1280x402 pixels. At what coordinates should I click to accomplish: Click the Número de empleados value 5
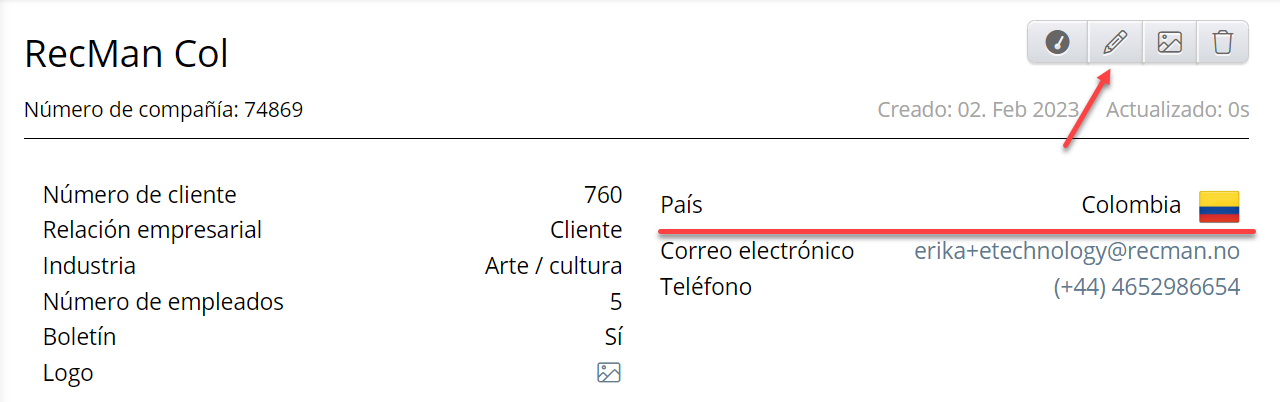pyautogui.click(x=615, y=302)
